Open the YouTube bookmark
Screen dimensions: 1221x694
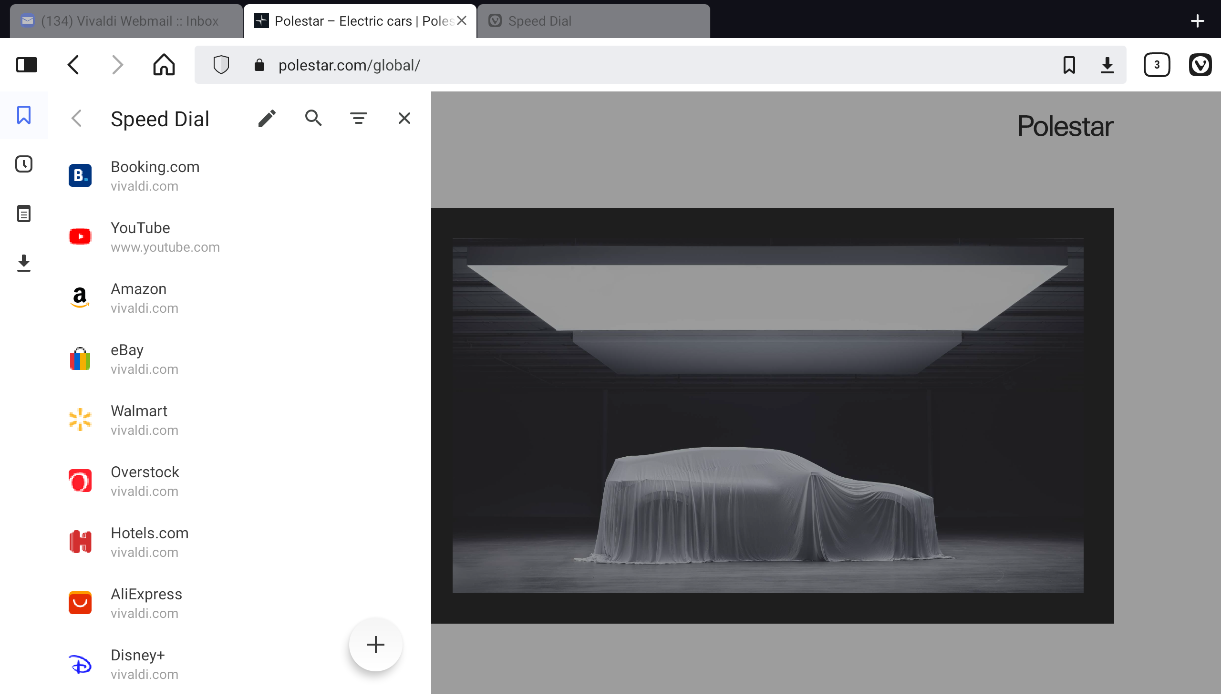pos(241,237)
